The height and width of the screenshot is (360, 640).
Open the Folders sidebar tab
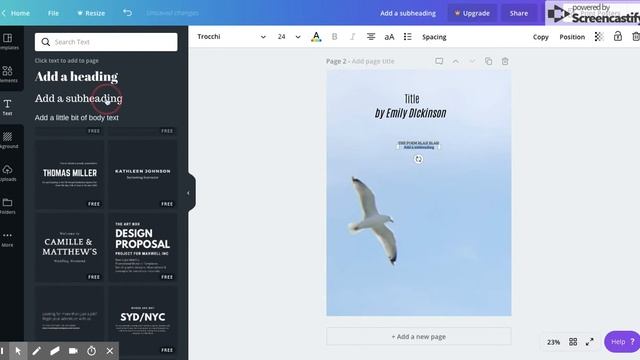tap(8, 206)
